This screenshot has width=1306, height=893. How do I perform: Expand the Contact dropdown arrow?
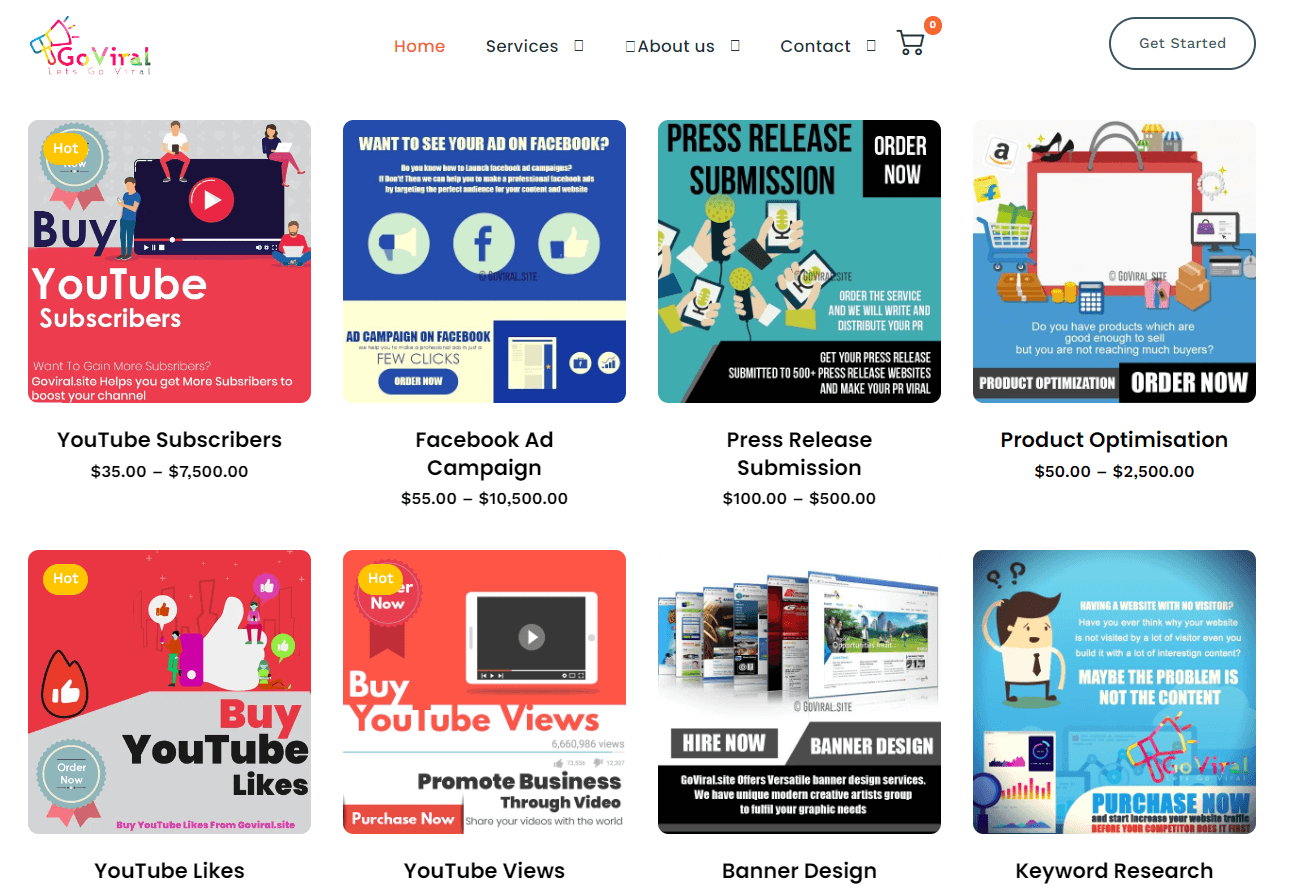tap(871, 45)
